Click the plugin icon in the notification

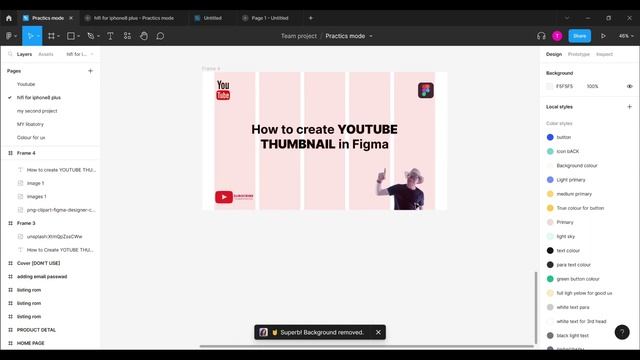pyautogui.click(x=264, y=332)
